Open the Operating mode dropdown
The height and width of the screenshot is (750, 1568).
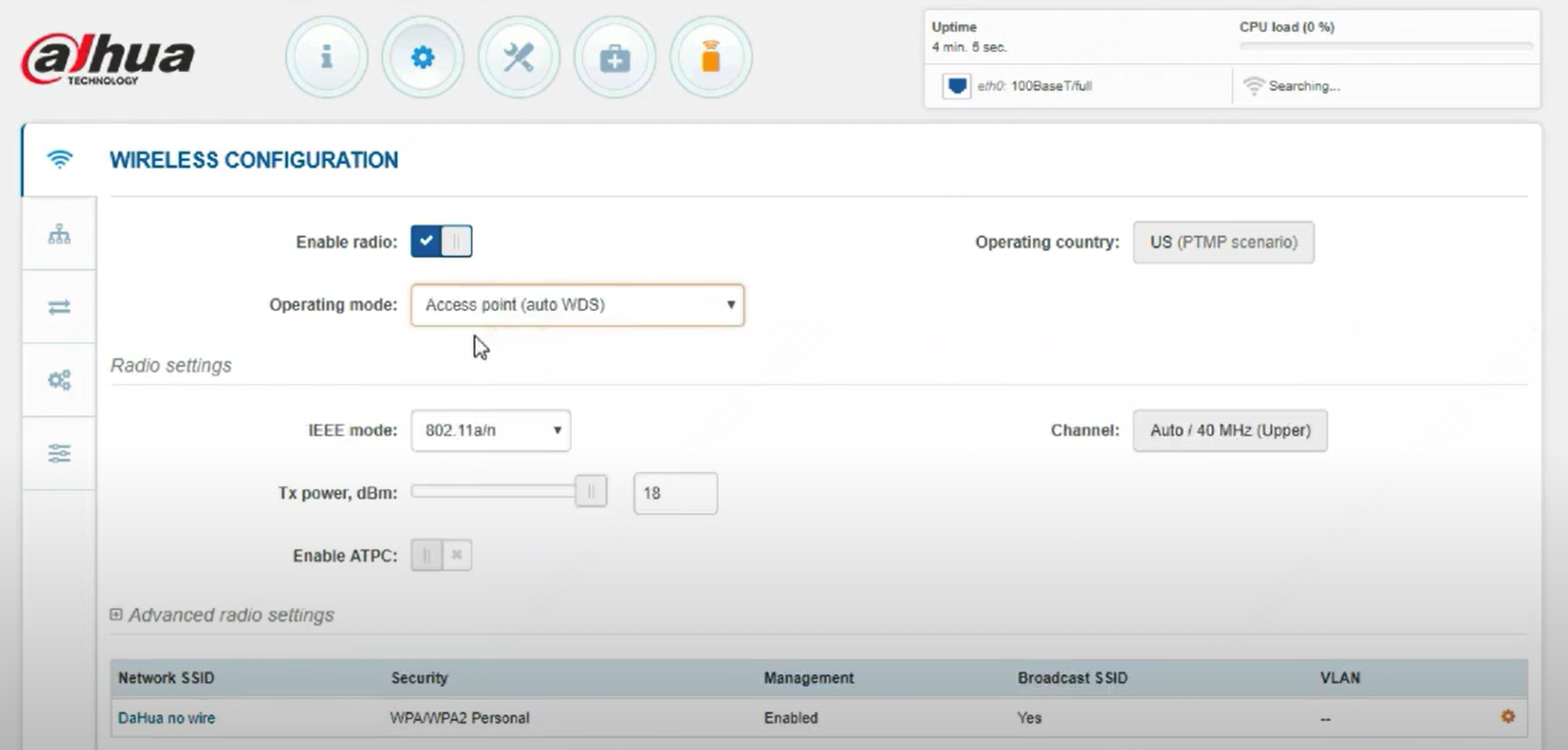pyautogui.click(x=577, y=305)
